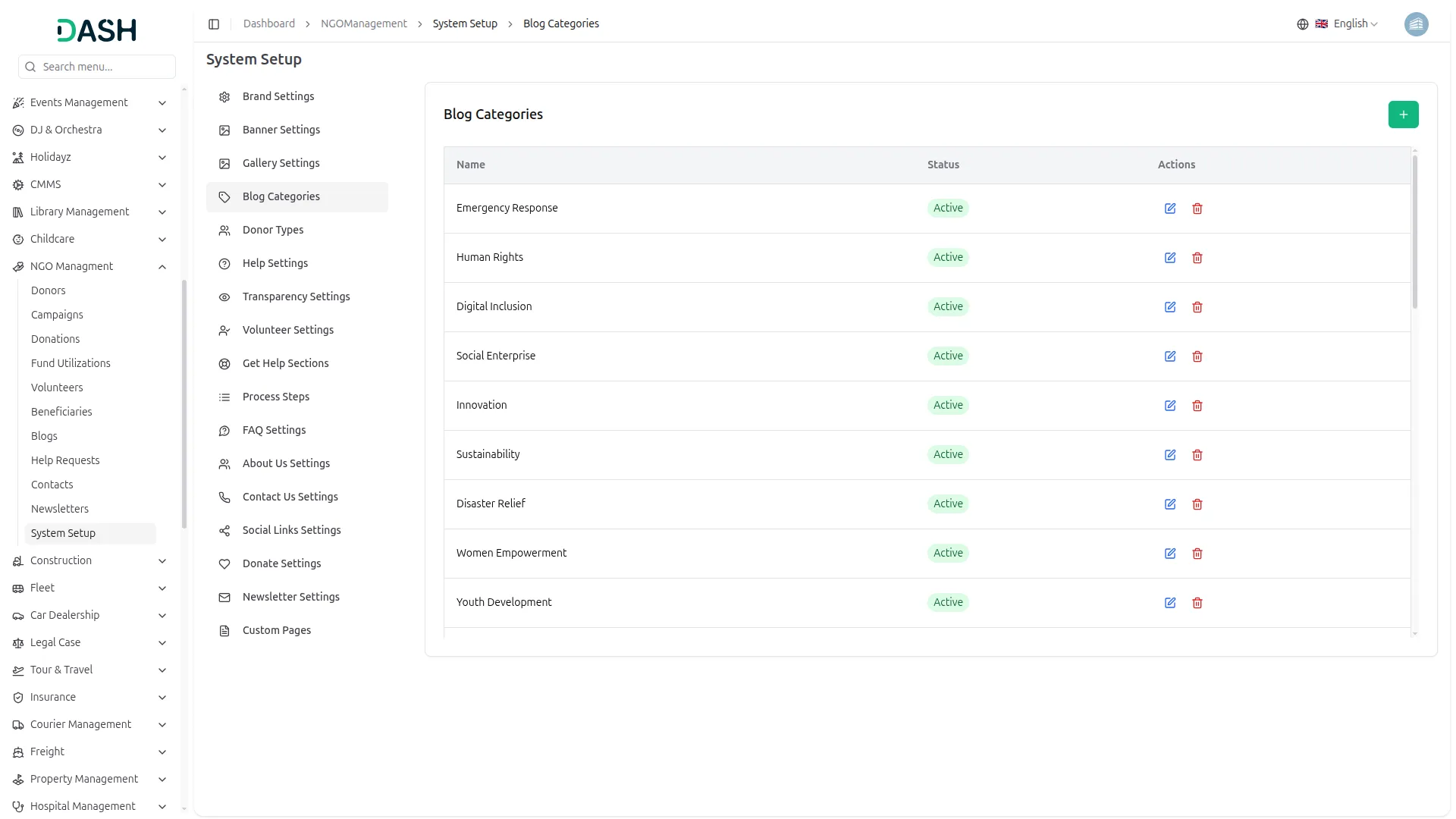Delete the Disaster Relief category
The width and height of the screenshot is (1456, 819).
(1197, 504)
